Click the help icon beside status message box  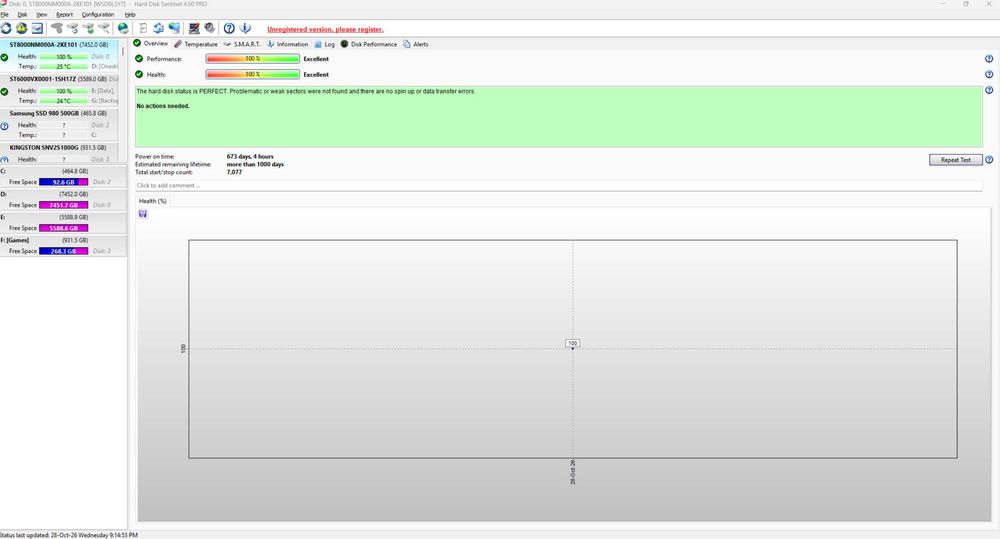(989, 91)
